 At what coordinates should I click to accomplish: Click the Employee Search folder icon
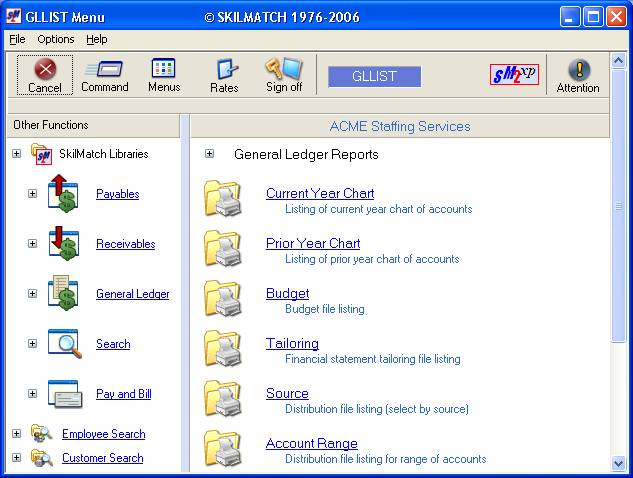tap(42, 434)
